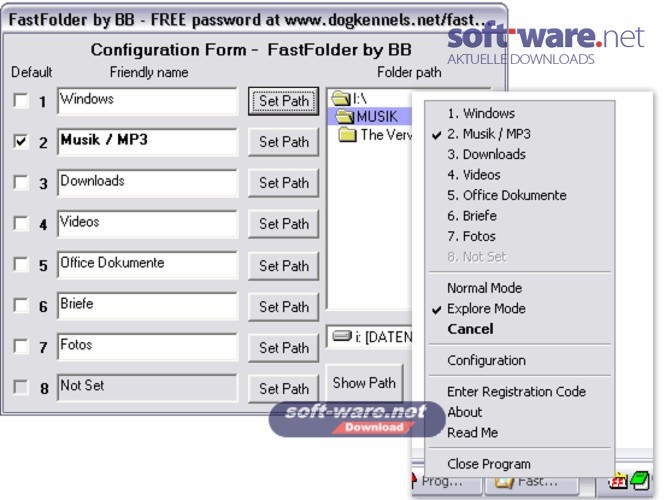Tick the Default checkbox for row 8 Not Set
This screenshot has width=665, height=500.
coord(21,387)
